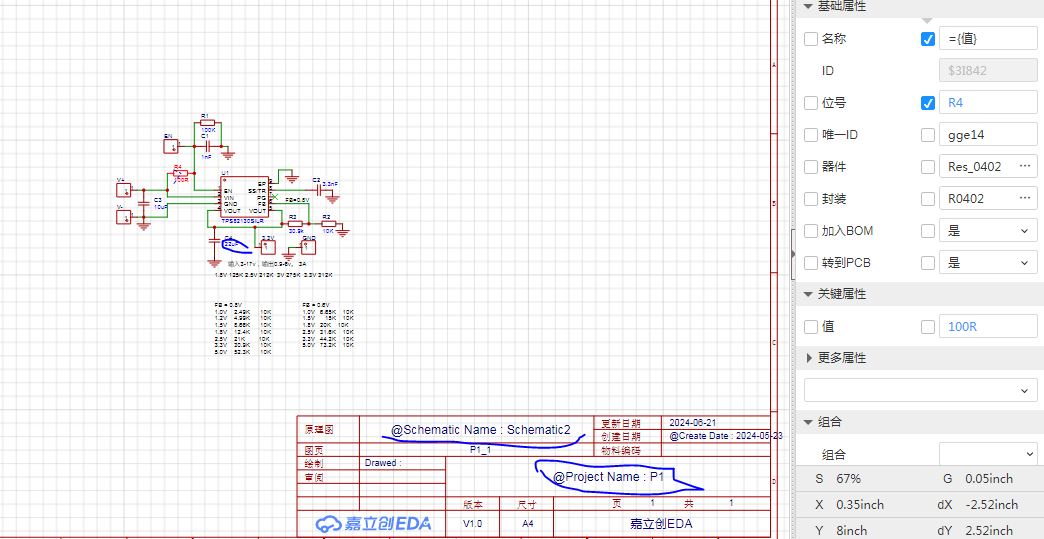Screen dimensions: 1044x539
Task: Select the ground symbol below C4
Action: (x=214, y=264)
